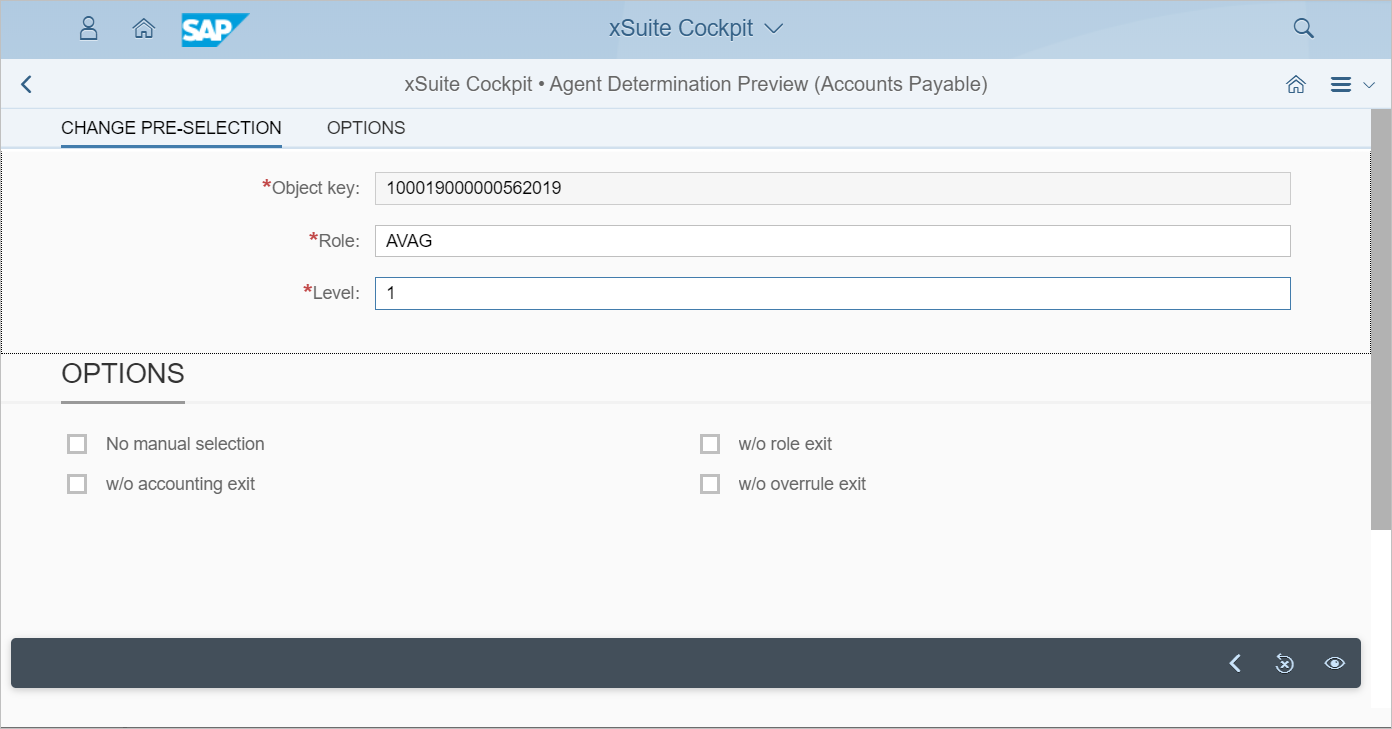
Task: Open the user profile icon
Action: (89, 28)
